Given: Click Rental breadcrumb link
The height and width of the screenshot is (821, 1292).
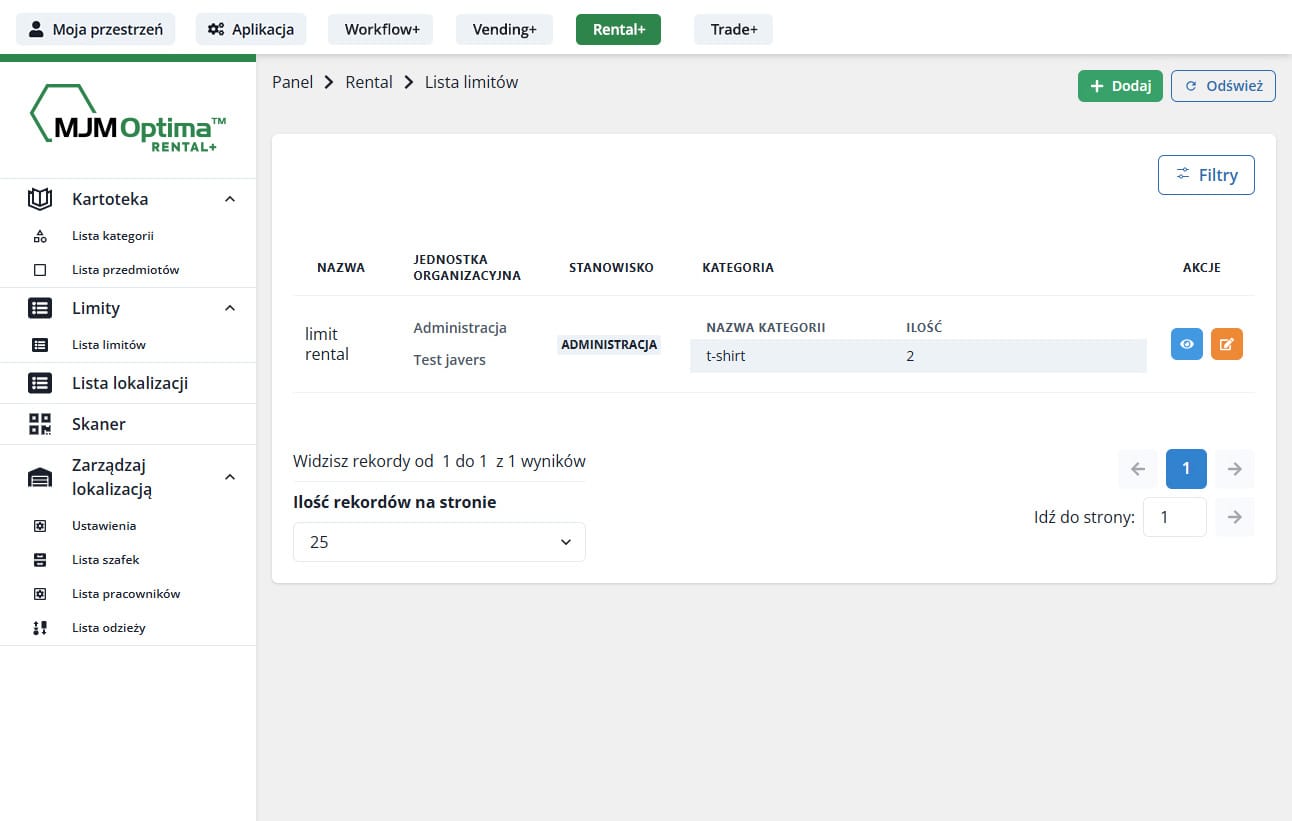Looking at the screenshot, I should 369,82.
